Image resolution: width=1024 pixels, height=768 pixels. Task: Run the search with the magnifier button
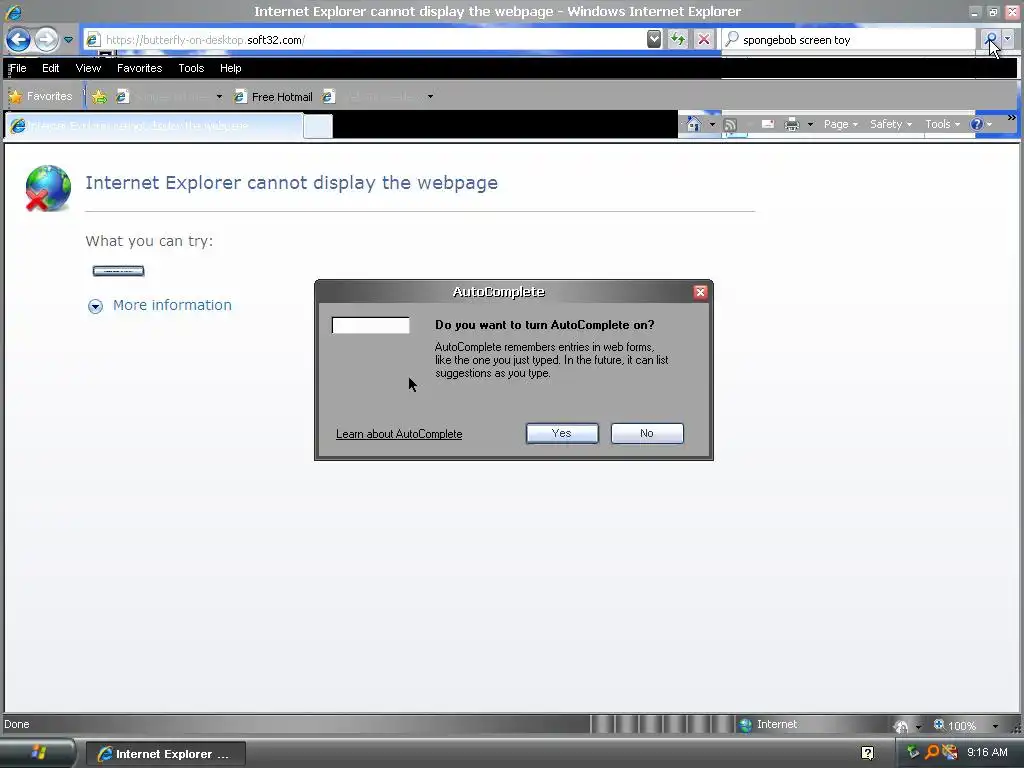(x=991, y=39)
